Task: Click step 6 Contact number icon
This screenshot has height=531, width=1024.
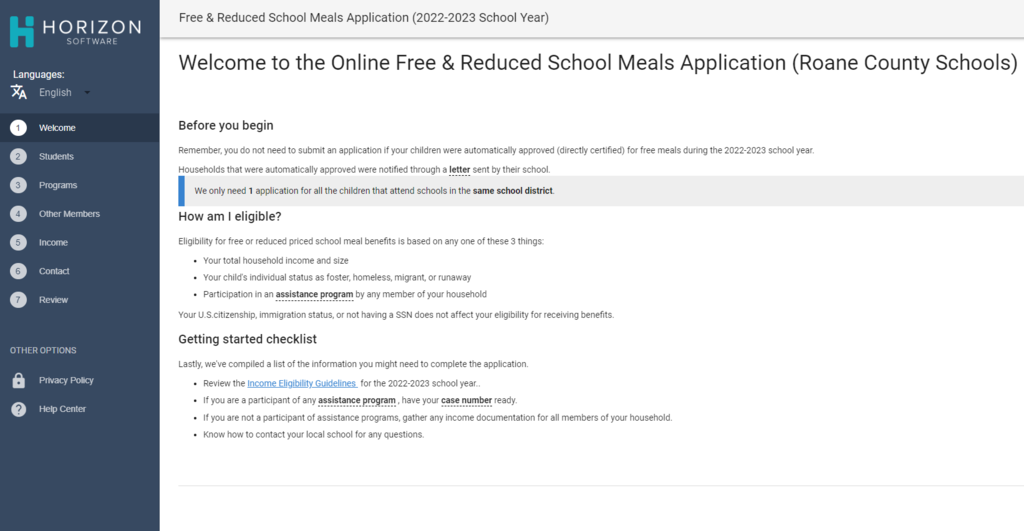Action: coord(18,271)
